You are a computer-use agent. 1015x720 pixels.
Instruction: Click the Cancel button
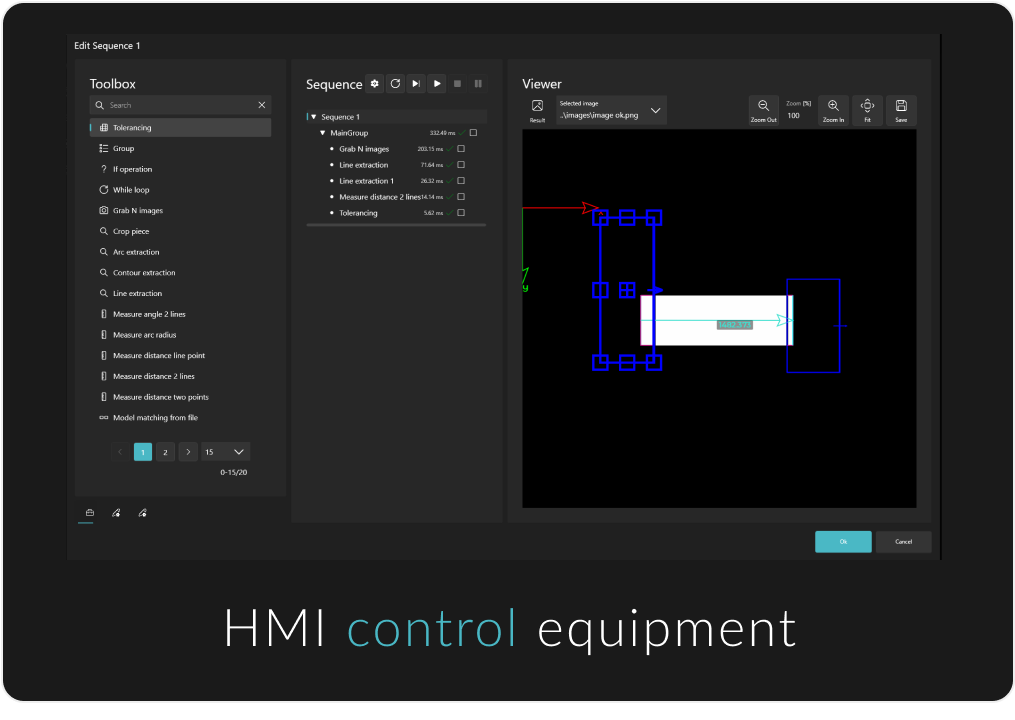pos(903,542)
